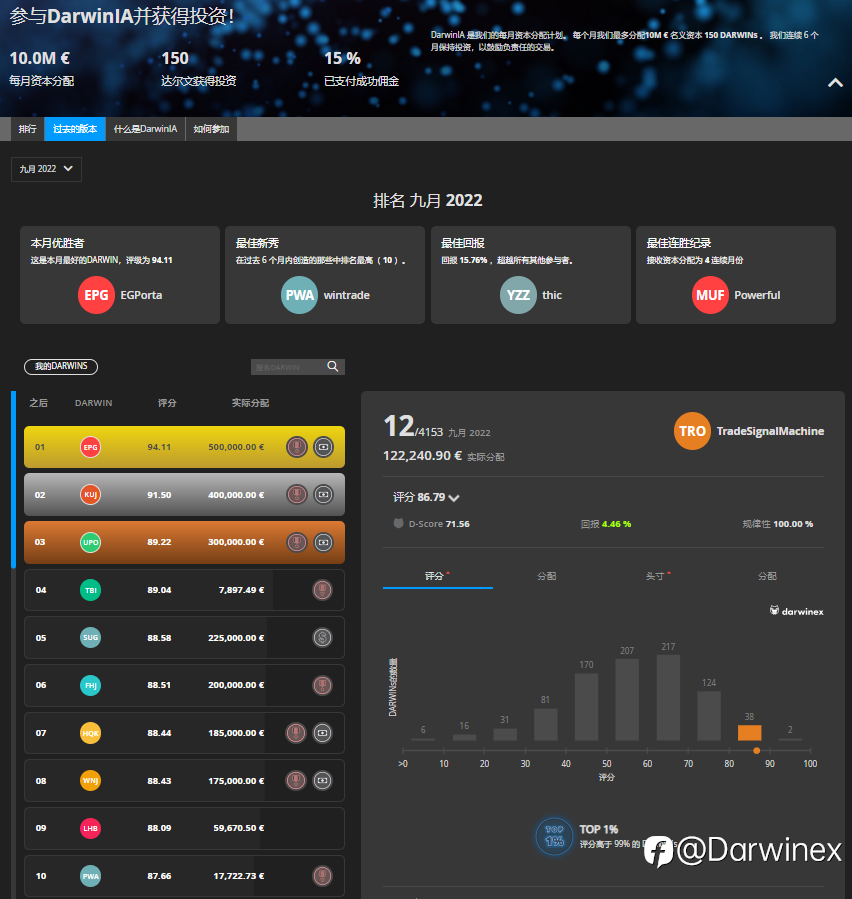The image size is (852, 899).
Task: Click the medal icon in row 04 TBI
Action: [322, 590]
